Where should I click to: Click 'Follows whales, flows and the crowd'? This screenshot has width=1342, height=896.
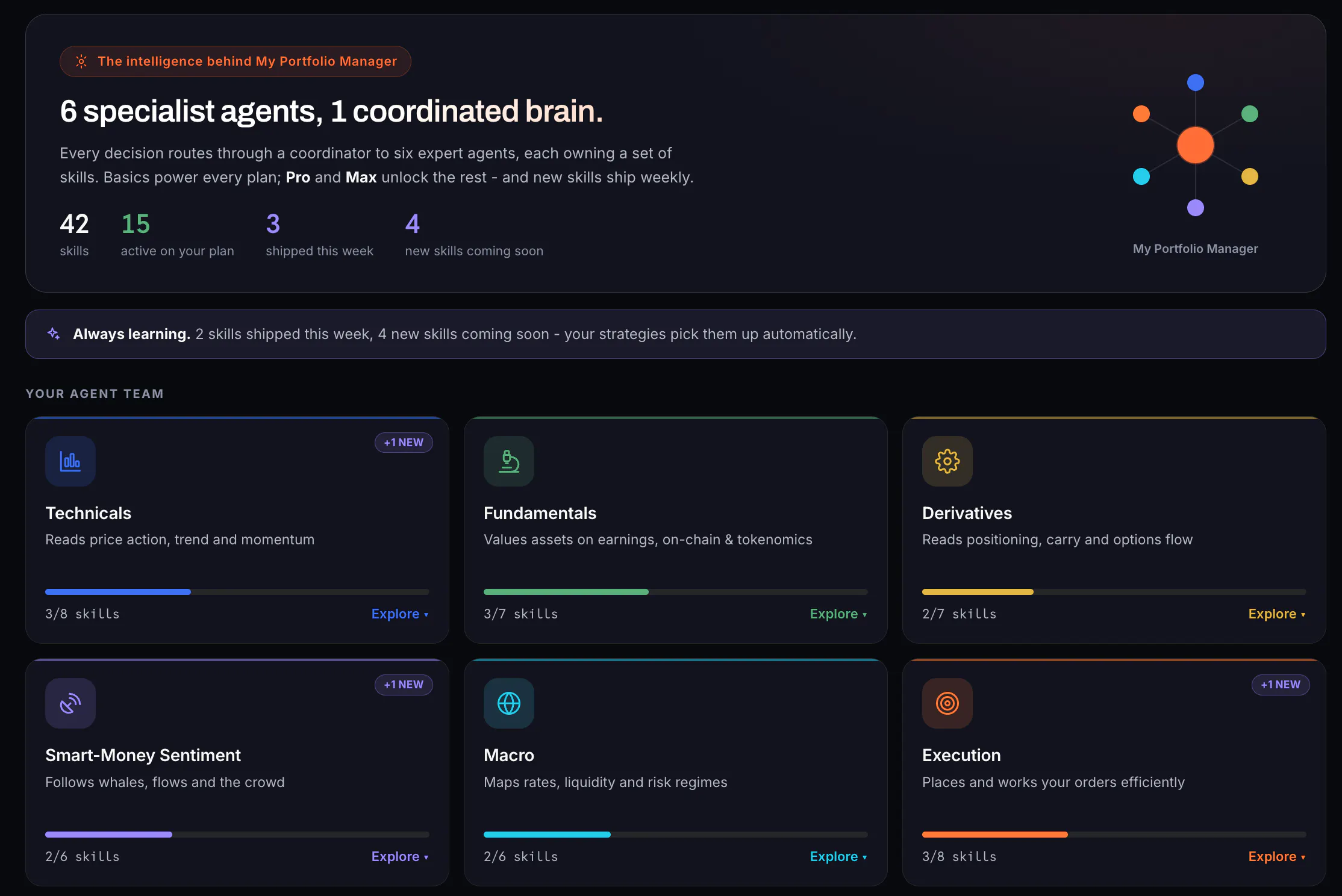(165, 782)
